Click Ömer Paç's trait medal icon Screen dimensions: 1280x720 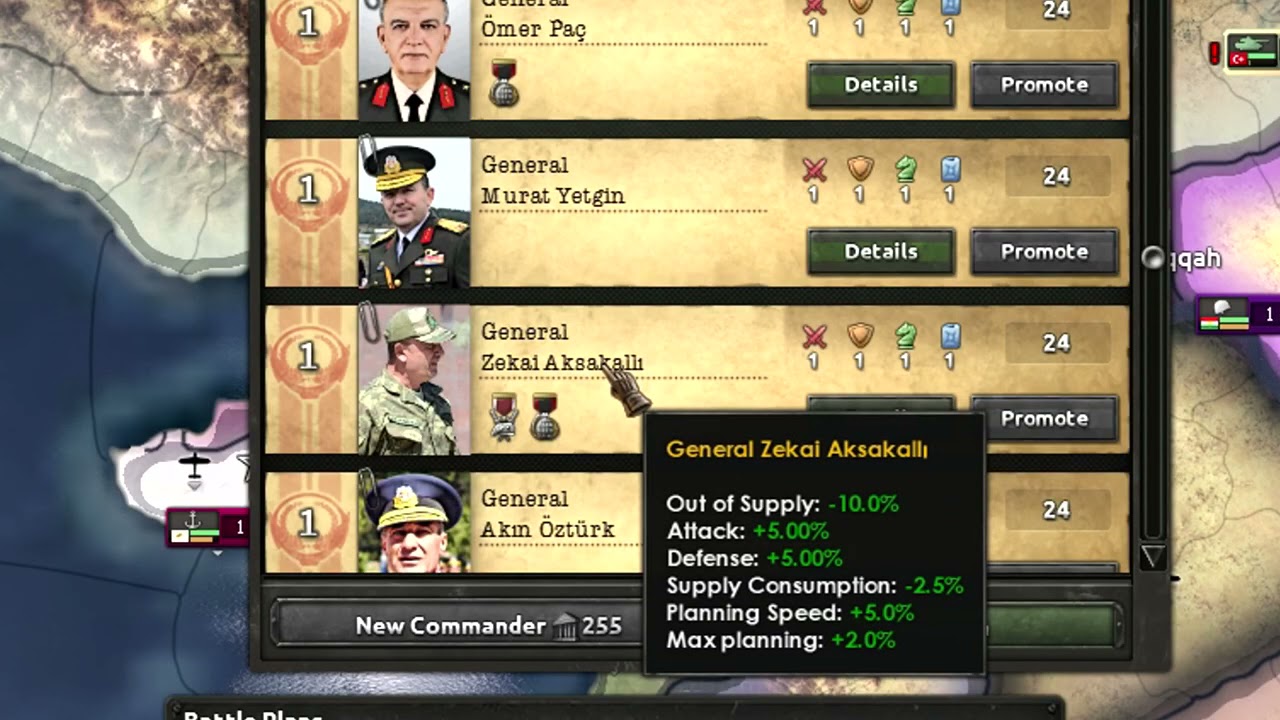[x=504, y=81]
